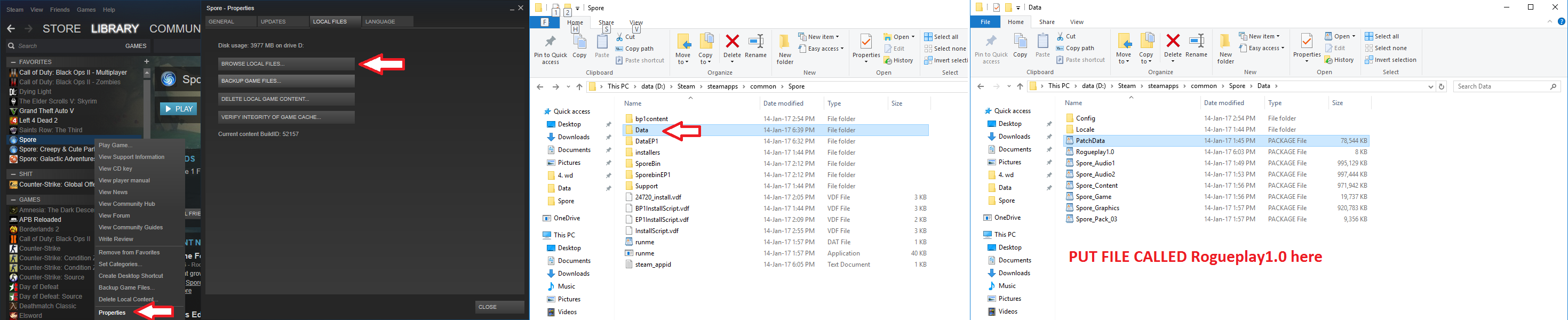
Task: Select Properties in Steam context menu
Action: click(x=112, y=313)
